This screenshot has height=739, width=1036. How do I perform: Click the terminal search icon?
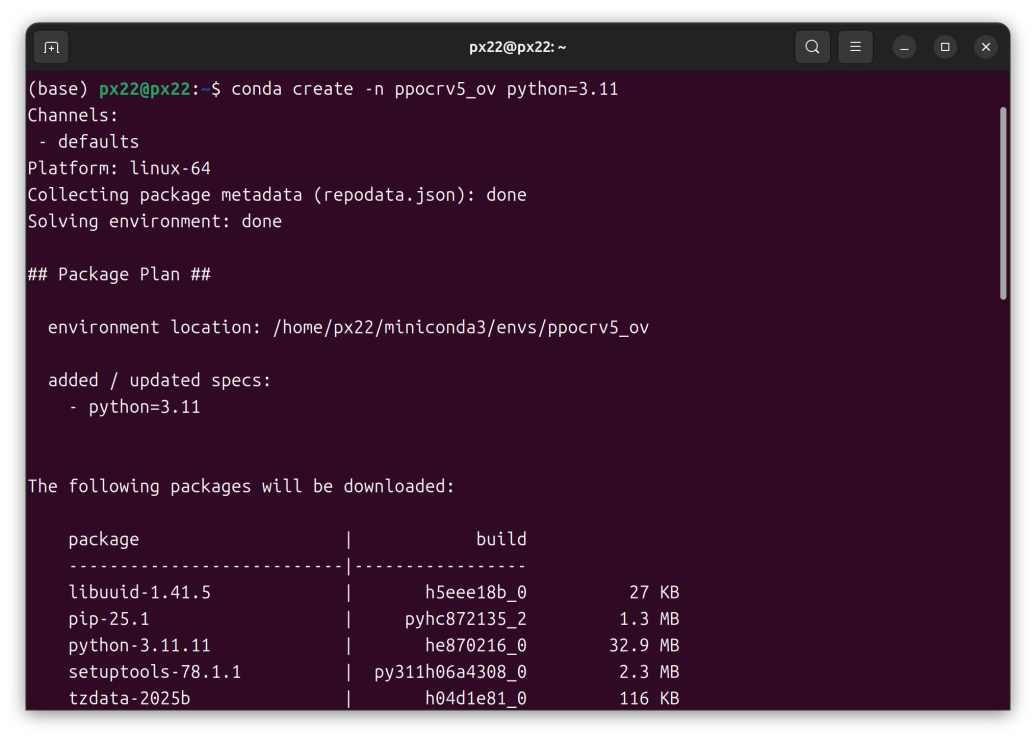pos(812,47)
